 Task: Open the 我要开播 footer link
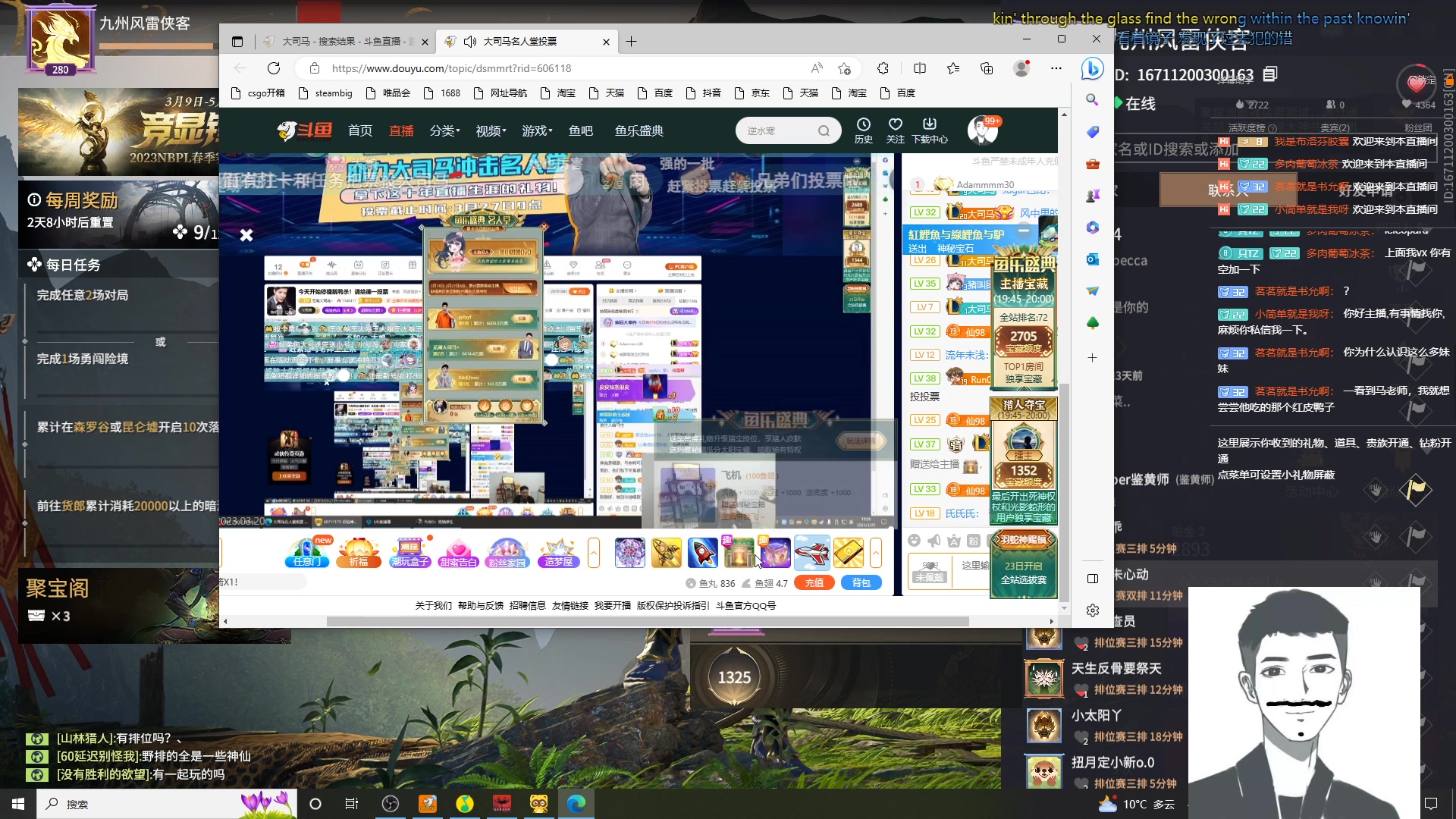(613, 605)
